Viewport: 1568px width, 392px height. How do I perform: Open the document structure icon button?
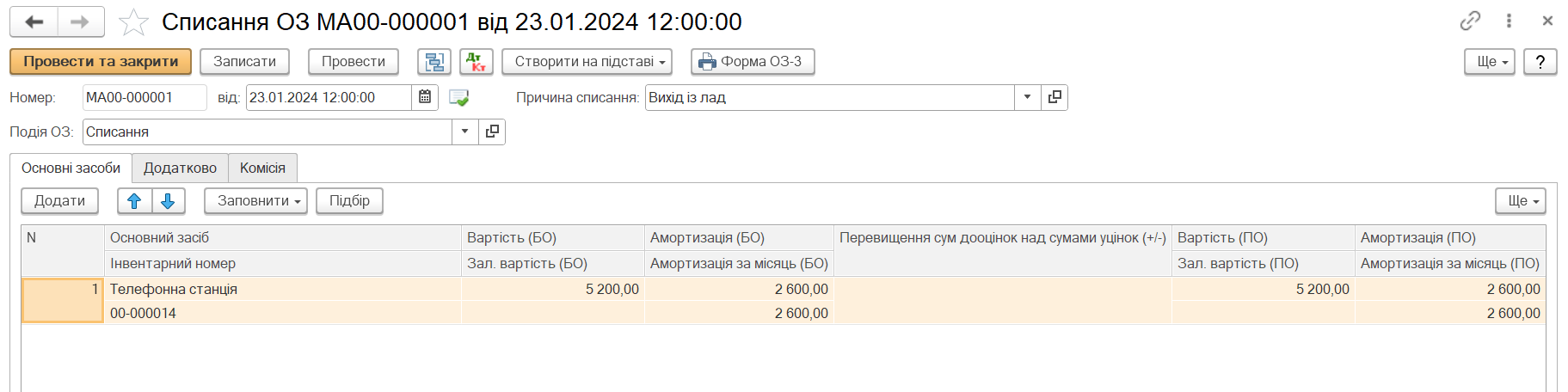coord(434,62)
